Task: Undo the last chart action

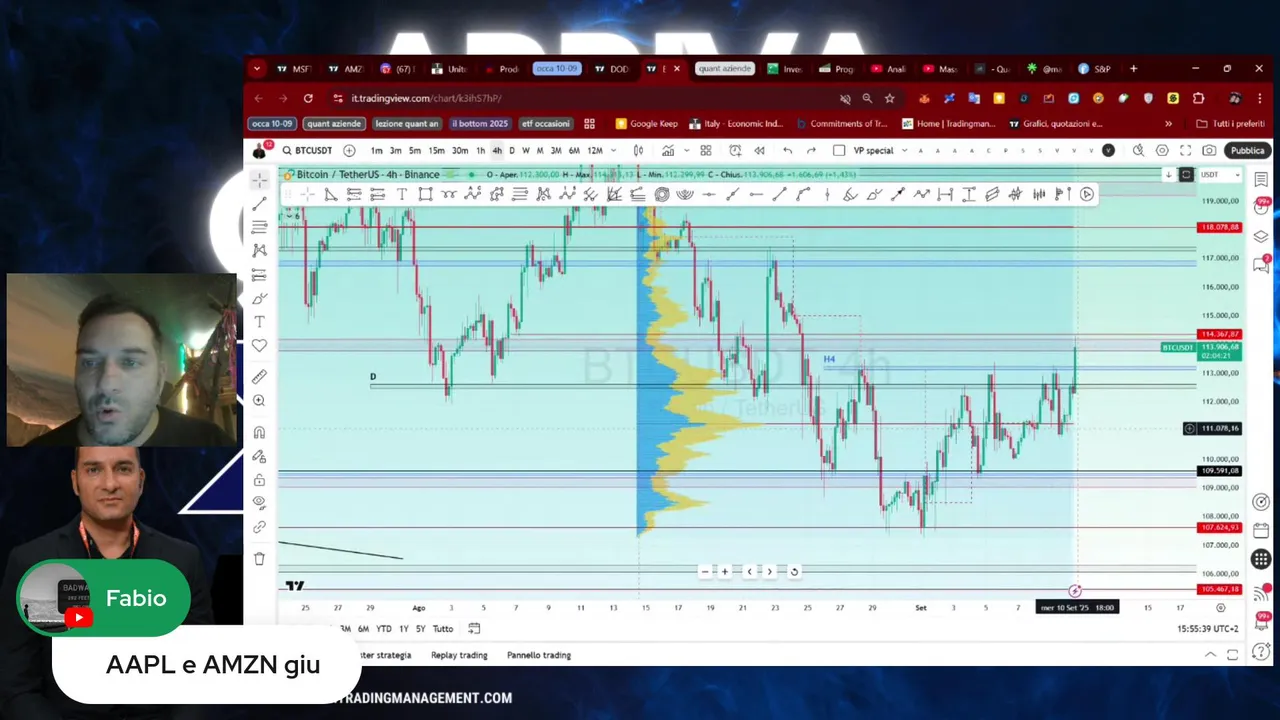Action: 788,150
